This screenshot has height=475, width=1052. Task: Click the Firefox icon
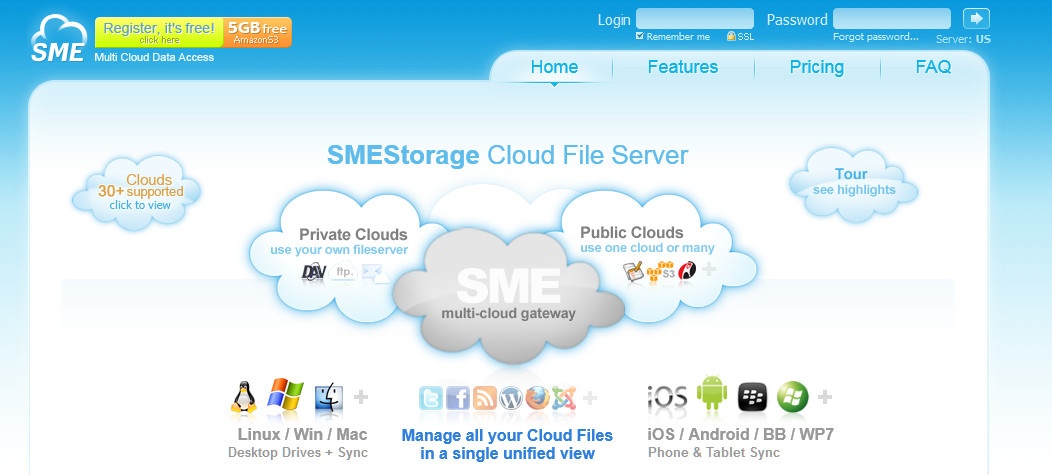click(537, 398)
